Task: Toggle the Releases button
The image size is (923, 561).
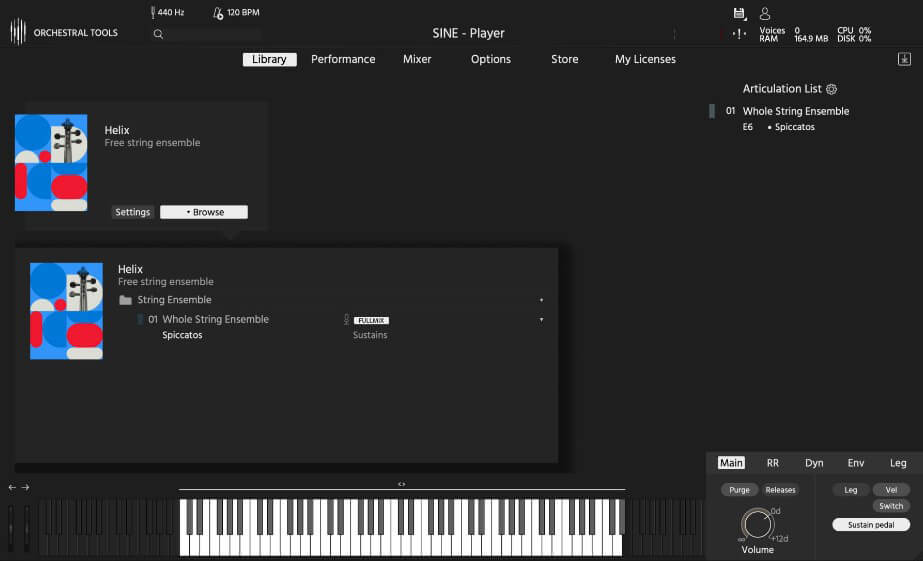Action: (x=781, y=490)
